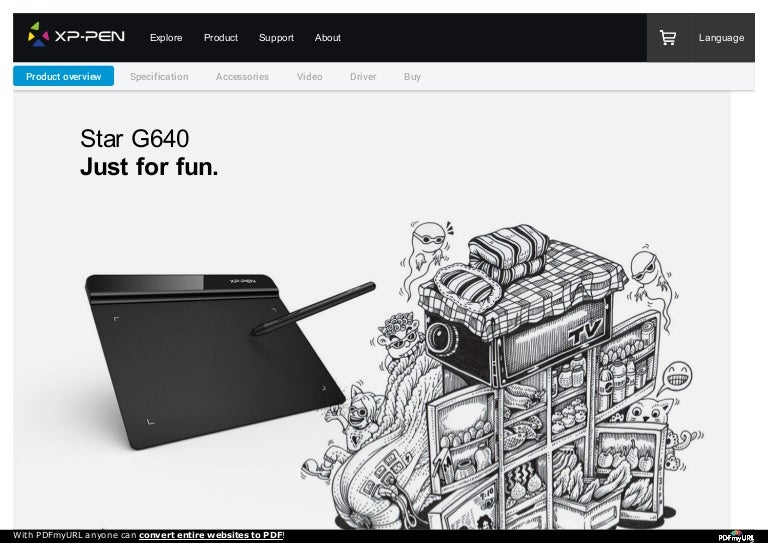
Task: Open the Language selector
Action: [x=721, y=38]
